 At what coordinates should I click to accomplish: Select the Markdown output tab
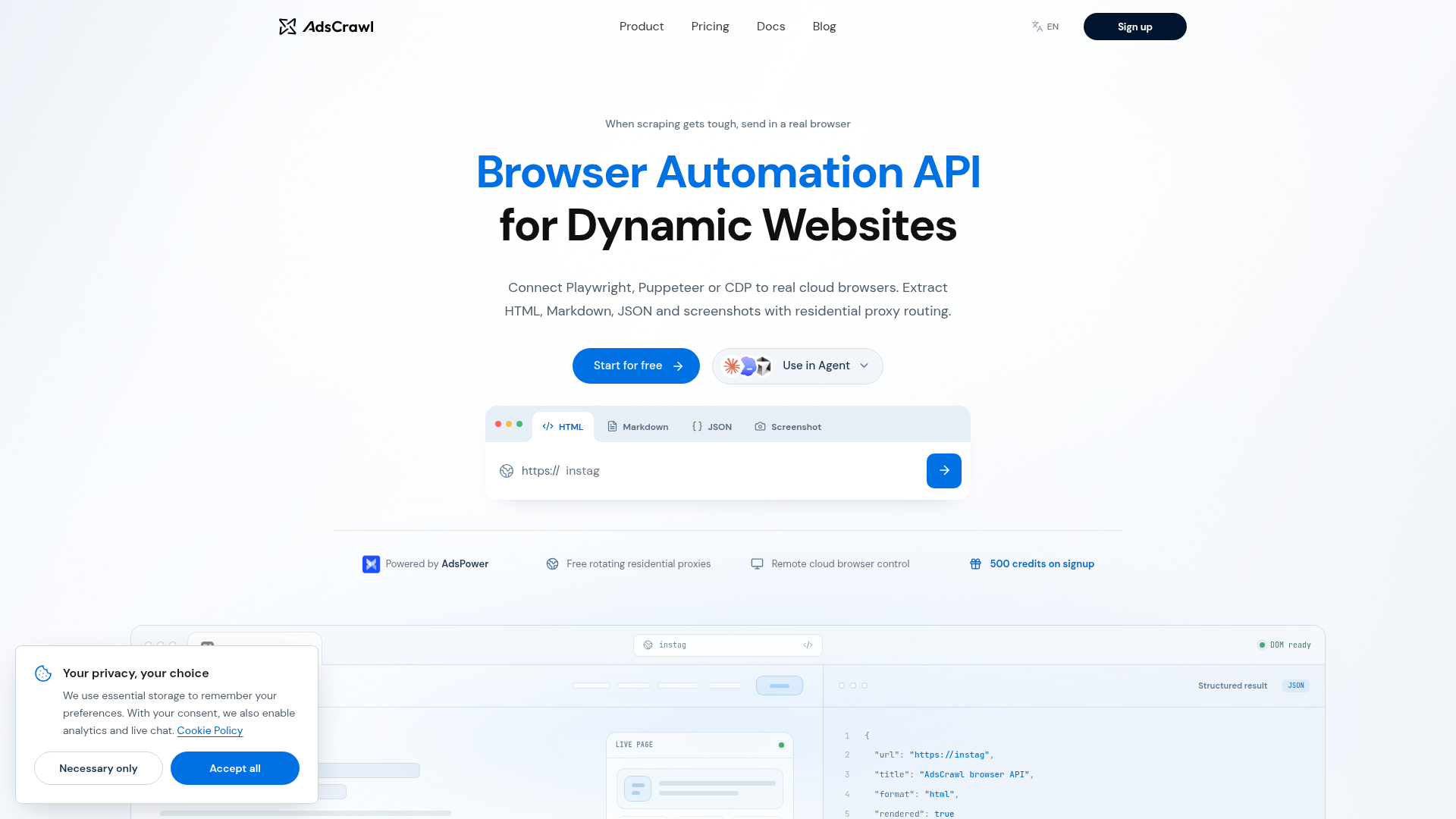[x=638, y=427]
